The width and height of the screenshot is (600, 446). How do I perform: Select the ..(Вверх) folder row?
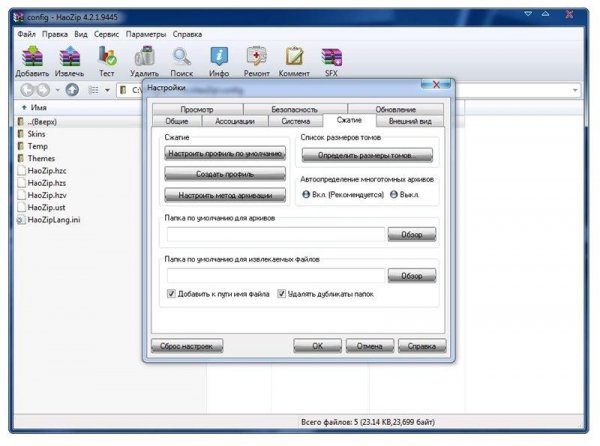tap(42, 122)
